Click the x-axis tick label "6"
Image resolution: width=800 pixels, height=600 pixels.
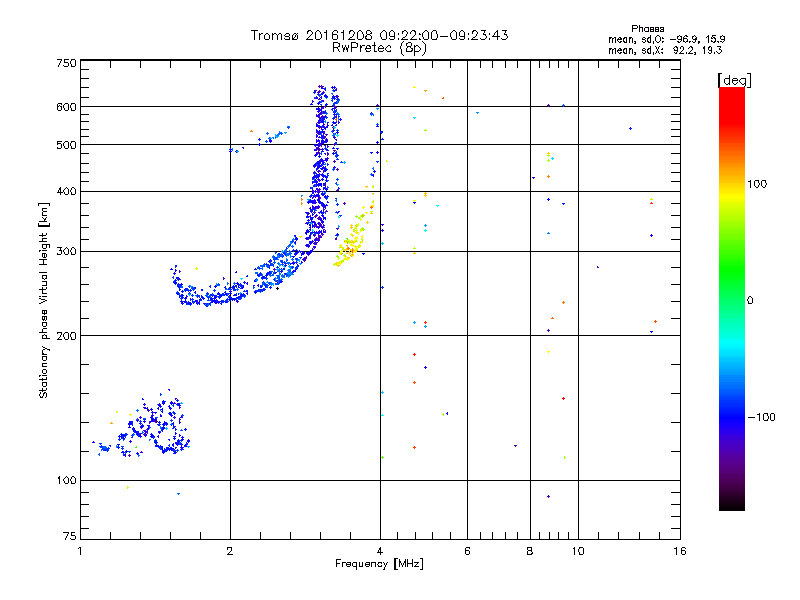(x=467, y=551)
